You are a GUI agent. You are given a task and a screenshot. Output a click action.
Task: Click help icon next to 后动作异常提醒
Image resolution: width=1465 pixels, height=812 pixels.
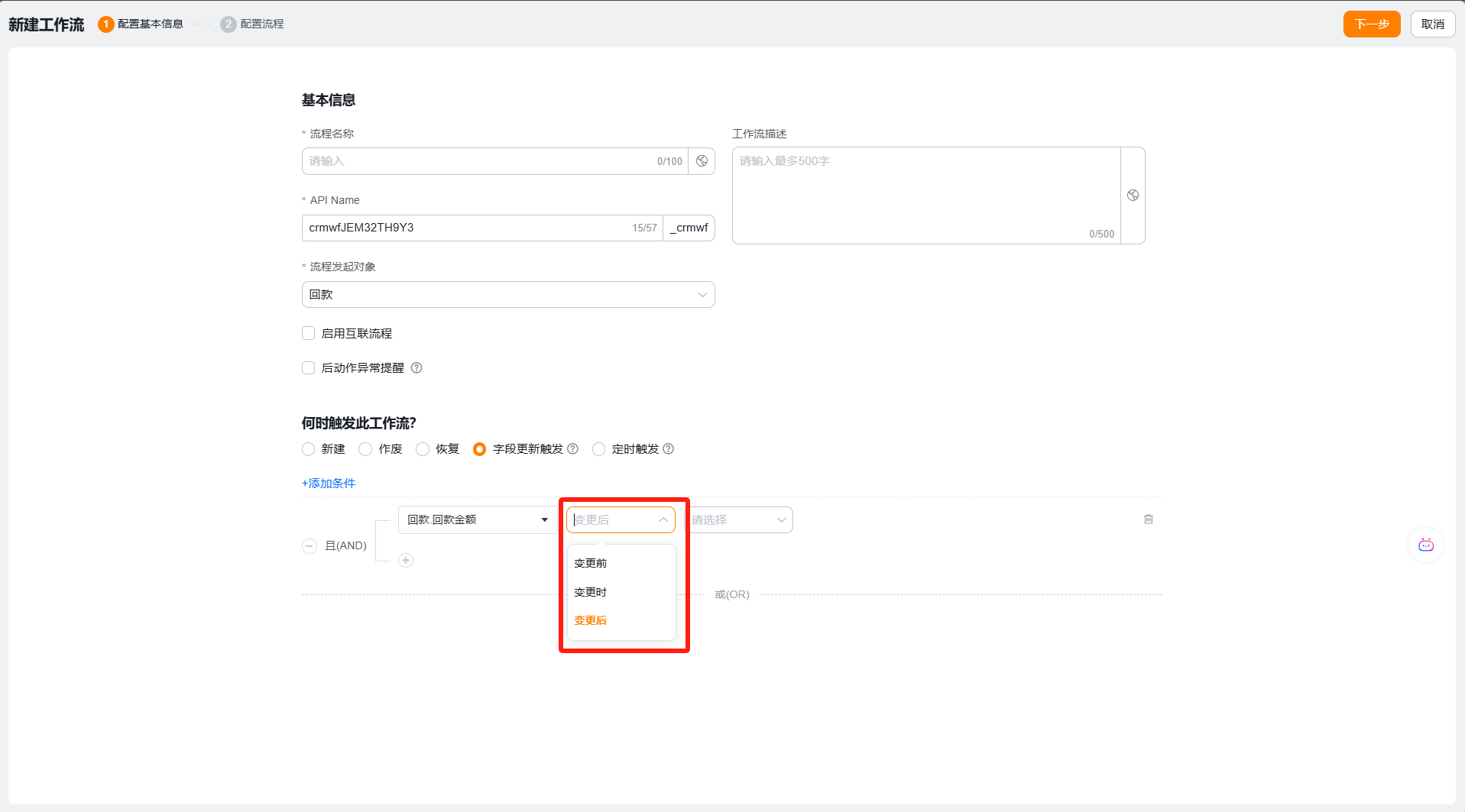[416, 368]
